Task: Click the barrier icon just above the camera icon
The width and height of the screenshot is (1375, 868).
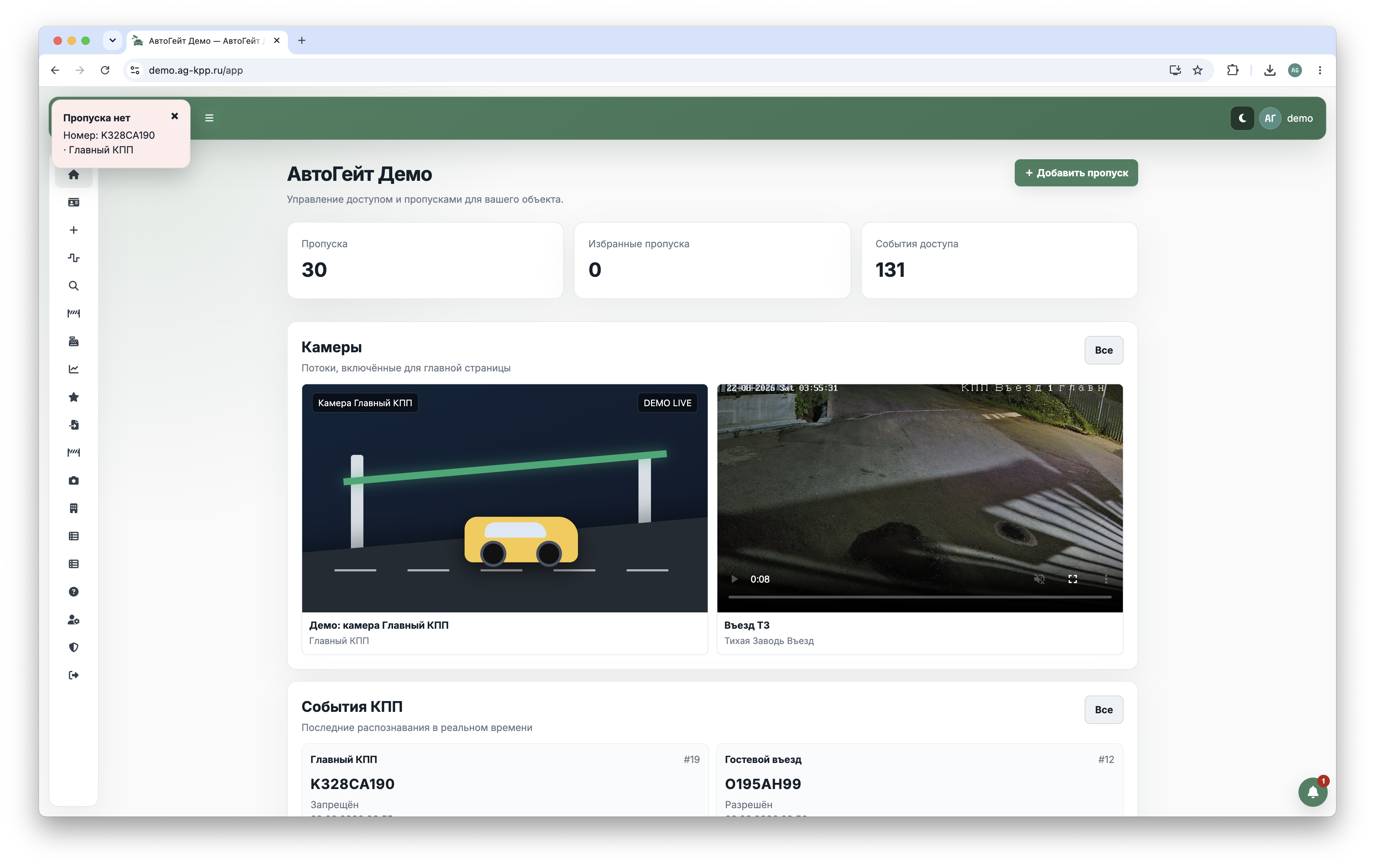Action: [74, 453]
